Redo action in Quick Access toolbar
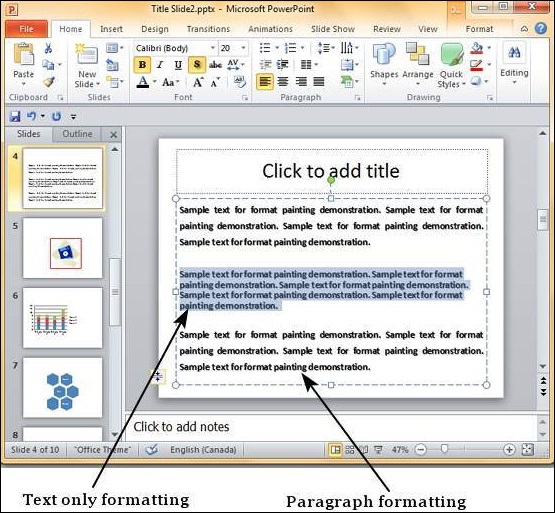 coord(56,116)
